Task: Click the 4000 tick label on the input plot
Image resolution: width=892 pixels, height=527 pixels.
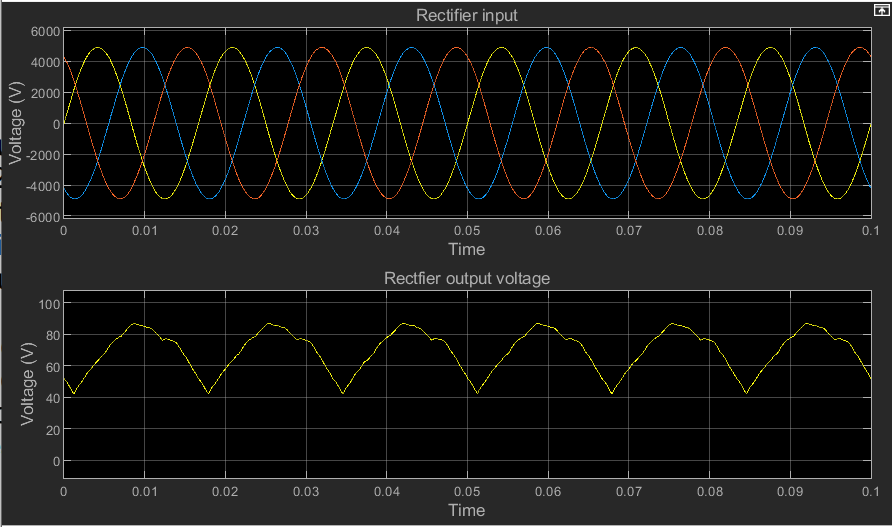Action: tap(46, 63)
